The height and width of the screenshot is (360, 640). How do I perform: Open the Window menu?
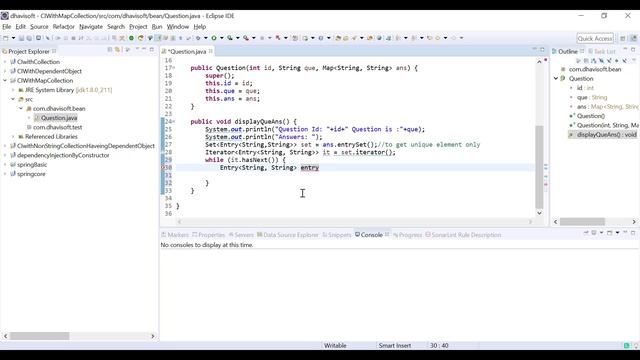click(x=178, y=27)
